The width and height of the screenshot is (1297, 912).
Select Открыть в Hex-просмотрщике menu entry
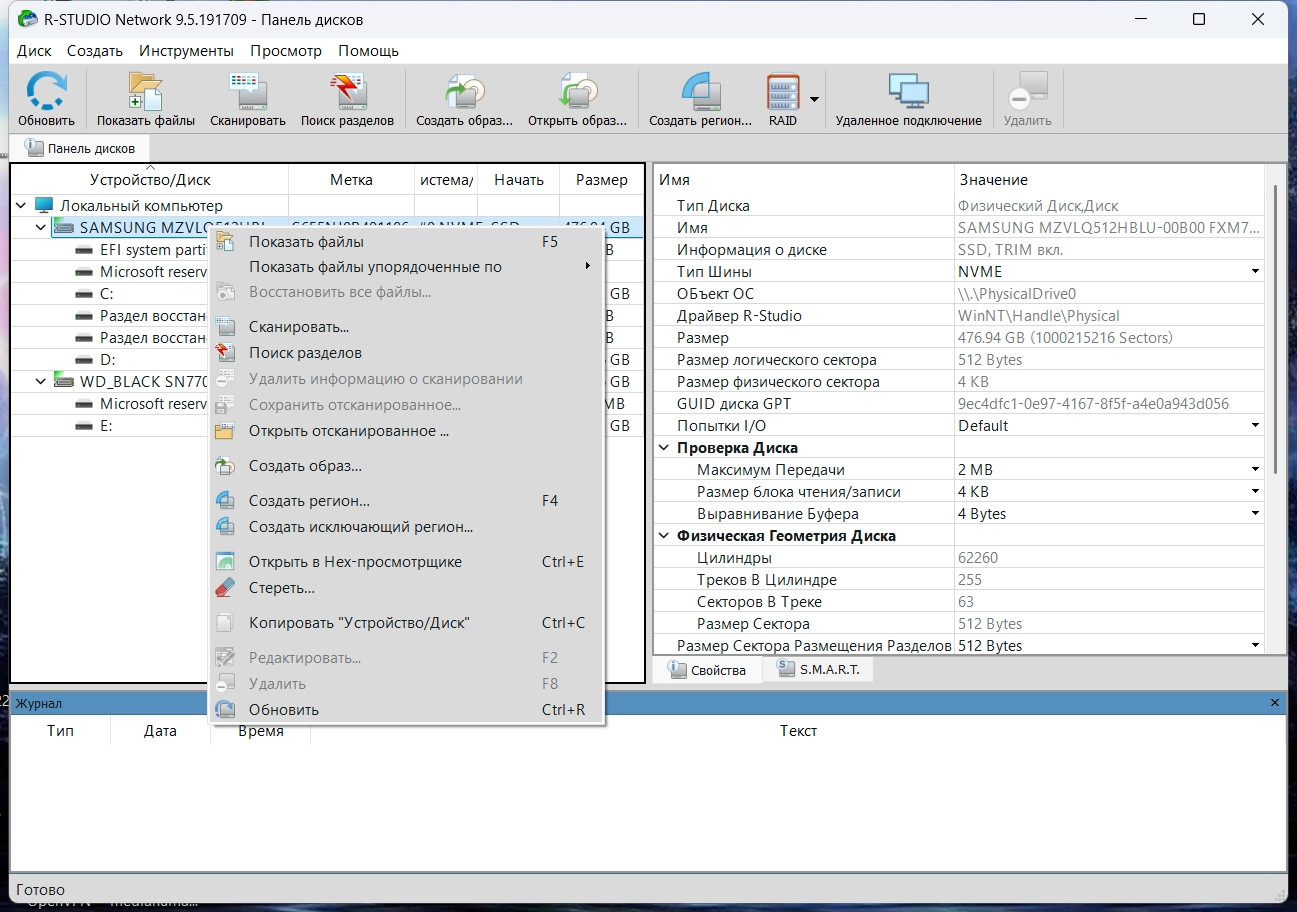355,562
